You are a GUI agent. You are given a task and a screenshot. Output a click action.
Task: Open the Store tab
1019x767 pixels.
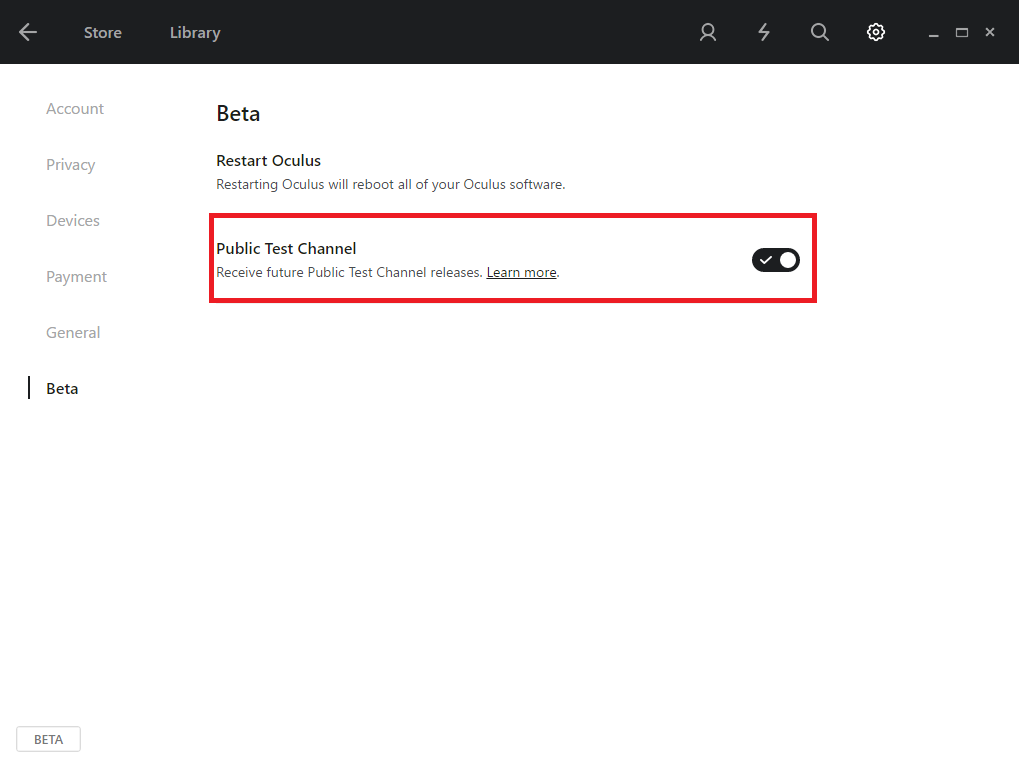tap(103, 33)
